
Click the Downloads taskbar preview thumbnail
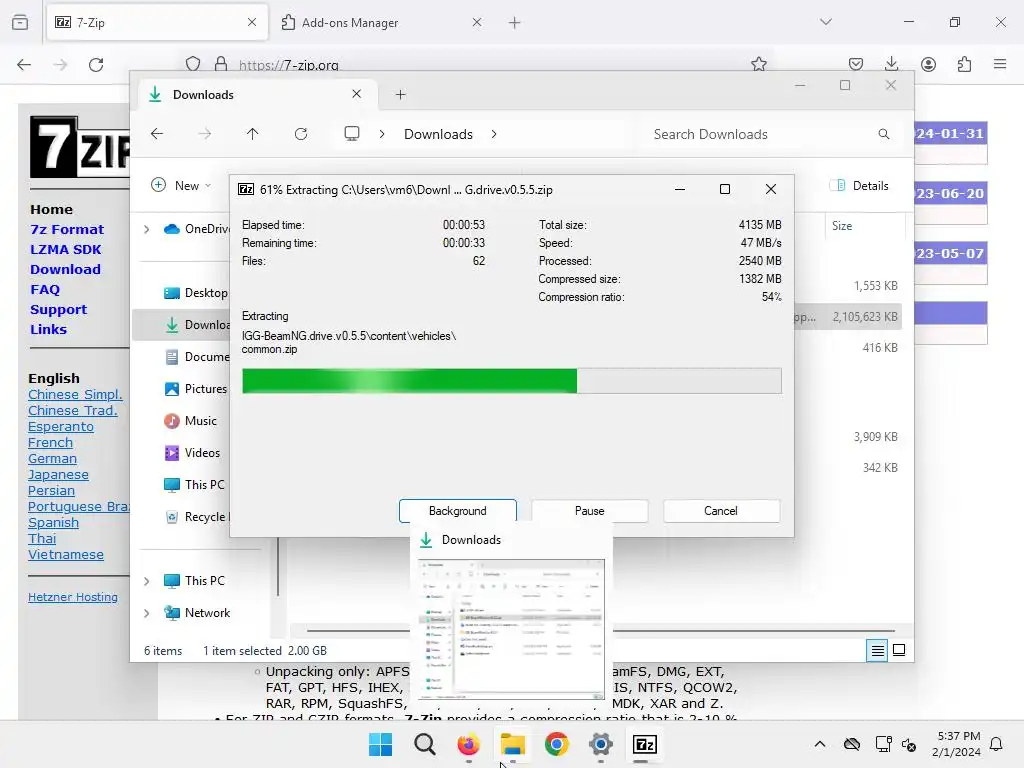pos(511,629)
